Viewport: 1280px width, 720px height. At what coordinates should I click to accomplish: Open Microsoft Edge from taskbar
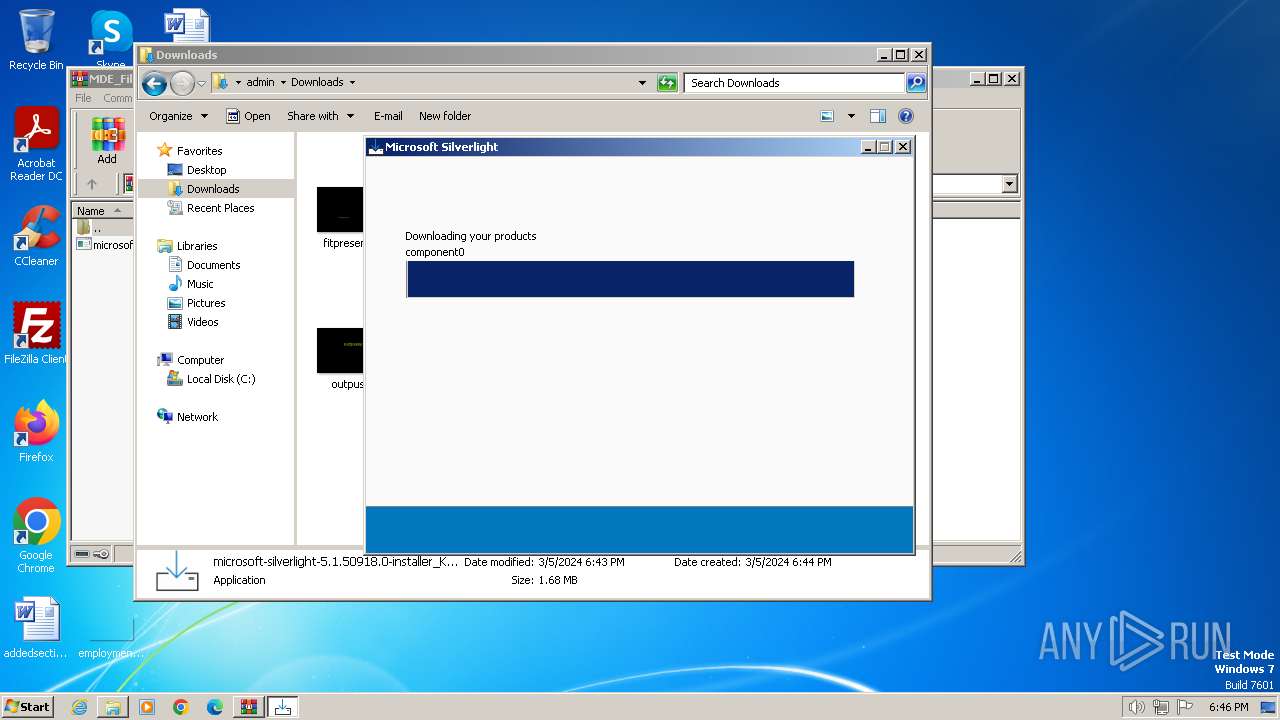click(215, 707)
